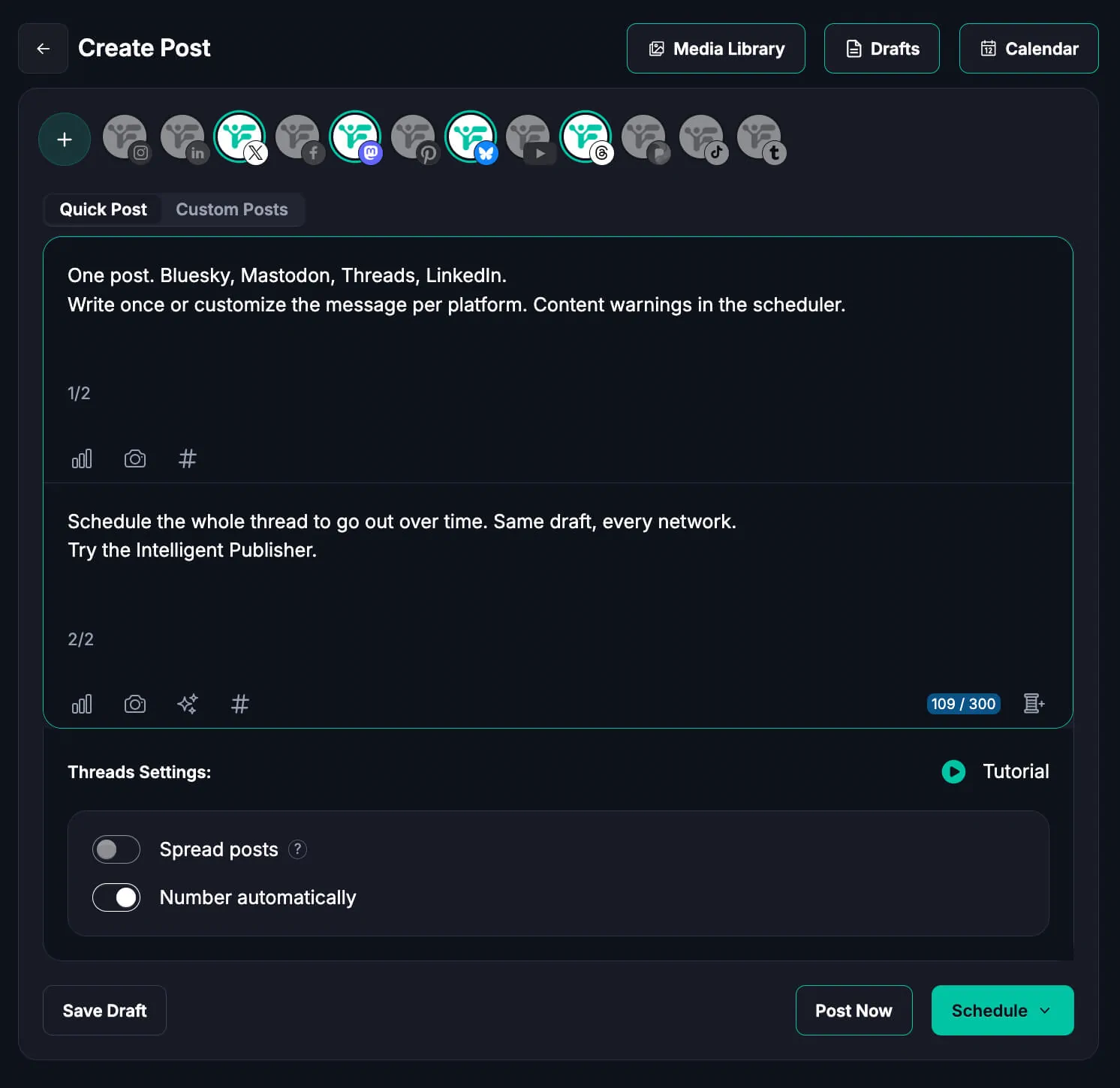Select the Quick Post tab
The width and height of the screenshot is (1120, 1088).
(104, 209)
